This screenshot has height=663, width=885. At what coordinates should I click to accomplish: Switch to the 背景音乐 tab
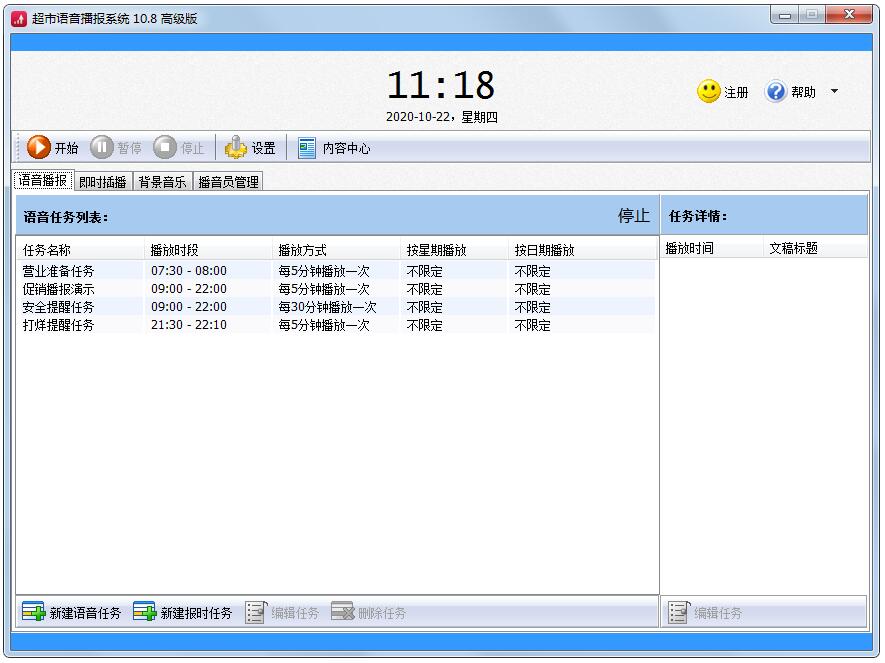pos(163,182)
